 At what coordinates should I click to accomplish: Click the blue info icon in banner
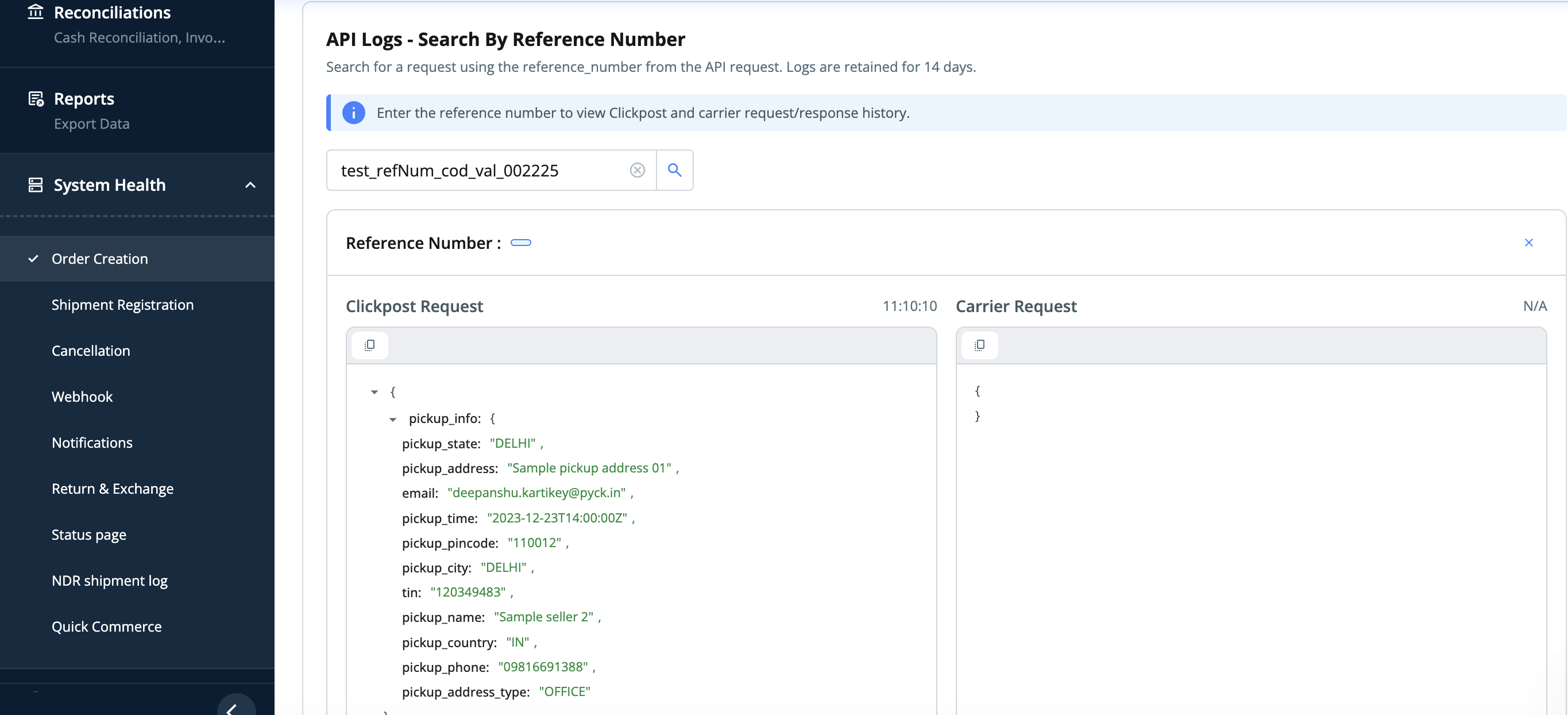[x=354, y=113]
